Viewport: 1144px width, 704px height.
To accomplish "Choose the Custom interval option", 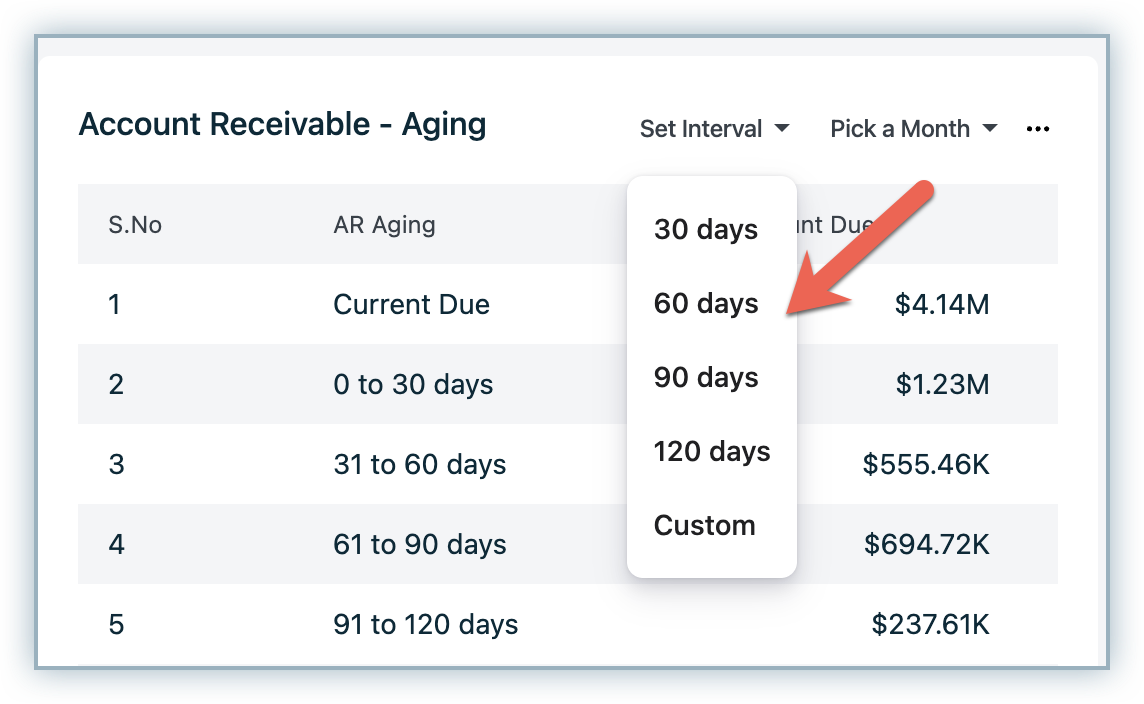I will coord(705,526).
